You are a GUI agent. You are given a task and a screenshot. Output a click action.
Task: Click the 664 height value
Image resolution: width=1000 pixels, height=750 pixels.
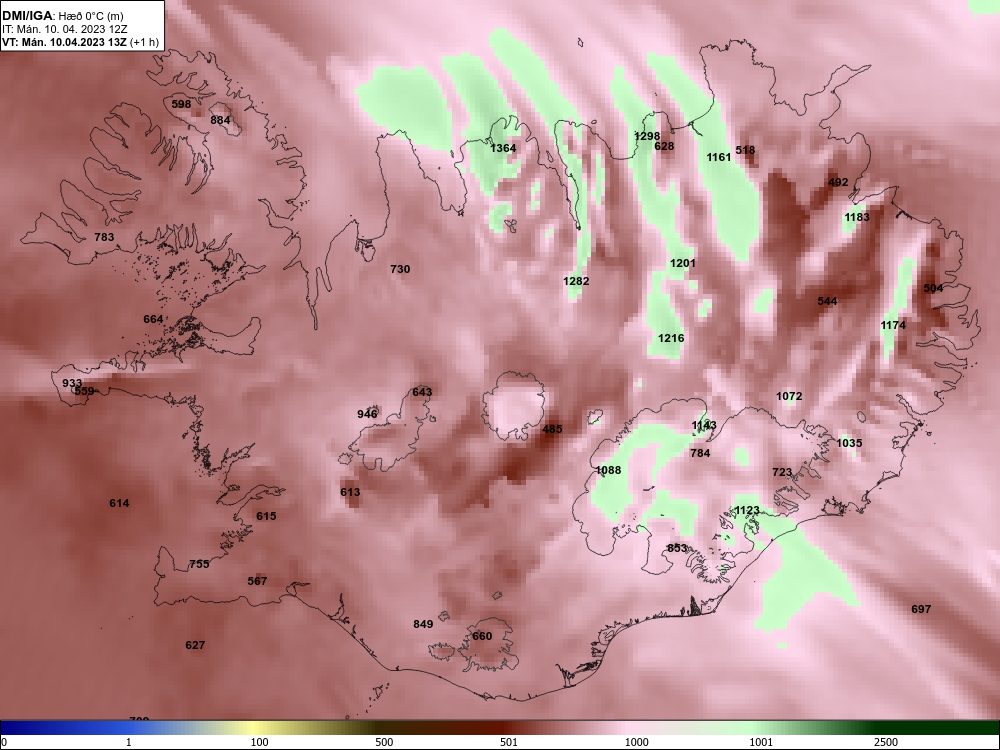point(153,319)
